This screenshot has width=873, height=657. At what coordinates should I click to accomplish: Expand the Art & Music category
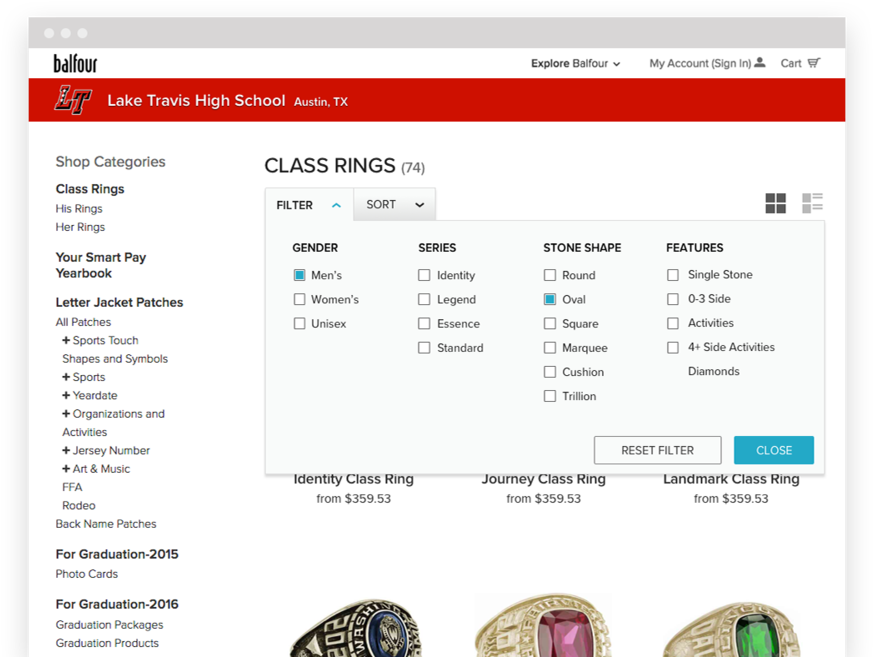coord(66,469)
